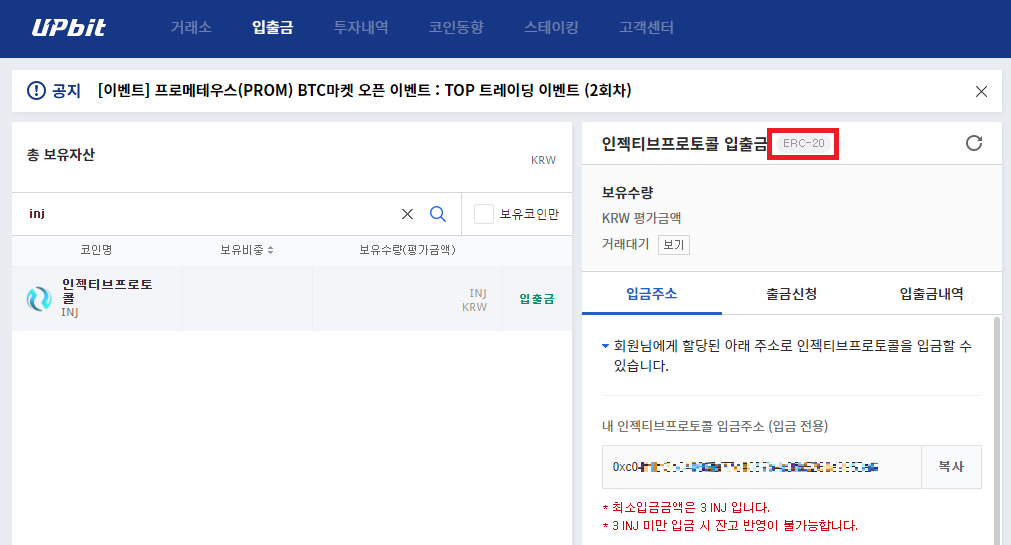This screenshot has height=545, width=1011.
Task: Click the 보유수량(평가금액) column header
Action: click(407, 250)
